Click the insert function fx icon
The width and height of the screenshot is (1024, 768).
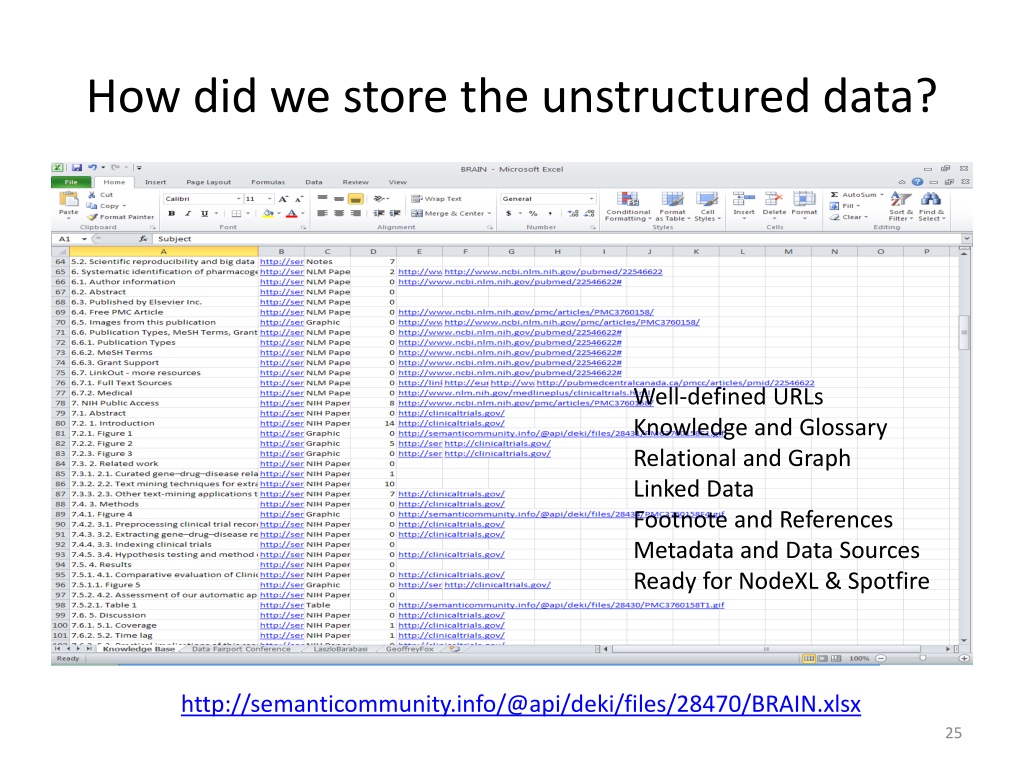[x=143, y=239]
